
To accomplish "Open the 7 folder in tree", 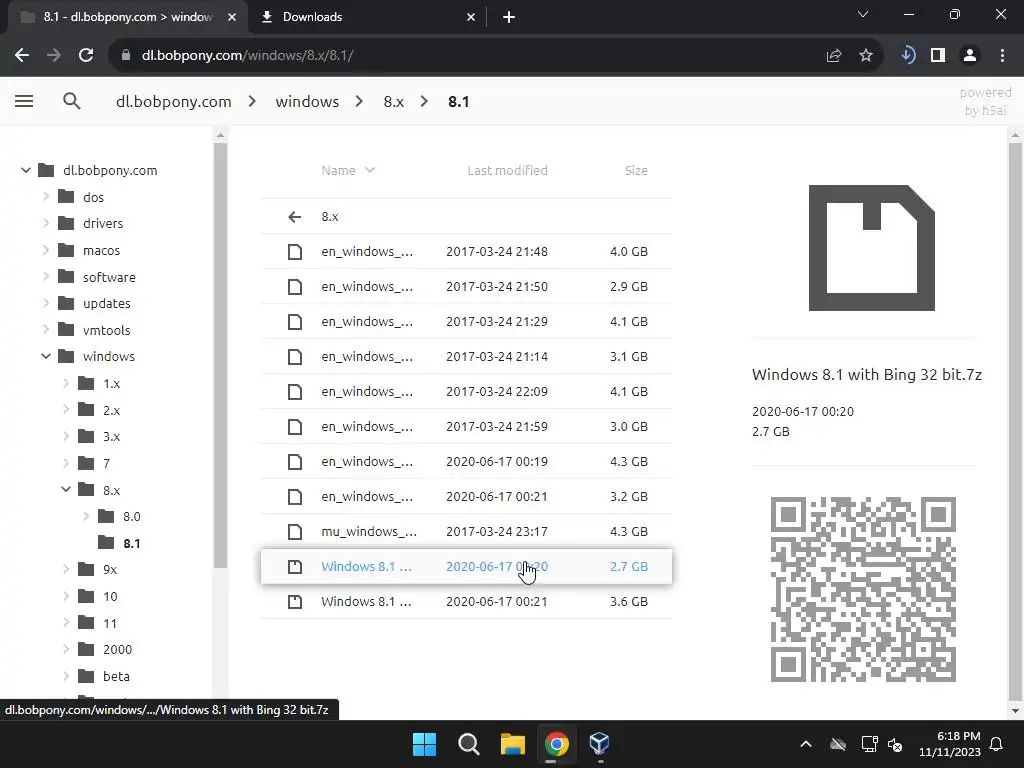I will [x=106, y=463].
